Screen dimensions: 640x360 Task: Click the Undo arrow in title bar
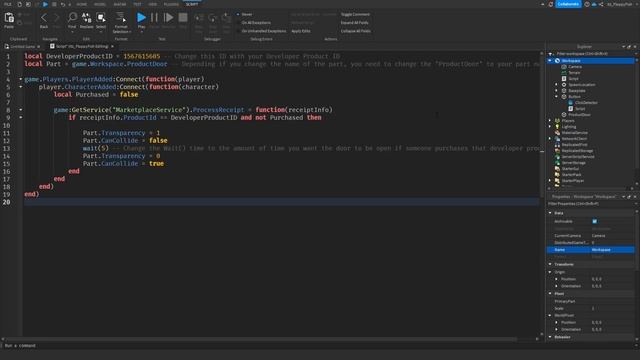tap(63, 4)
